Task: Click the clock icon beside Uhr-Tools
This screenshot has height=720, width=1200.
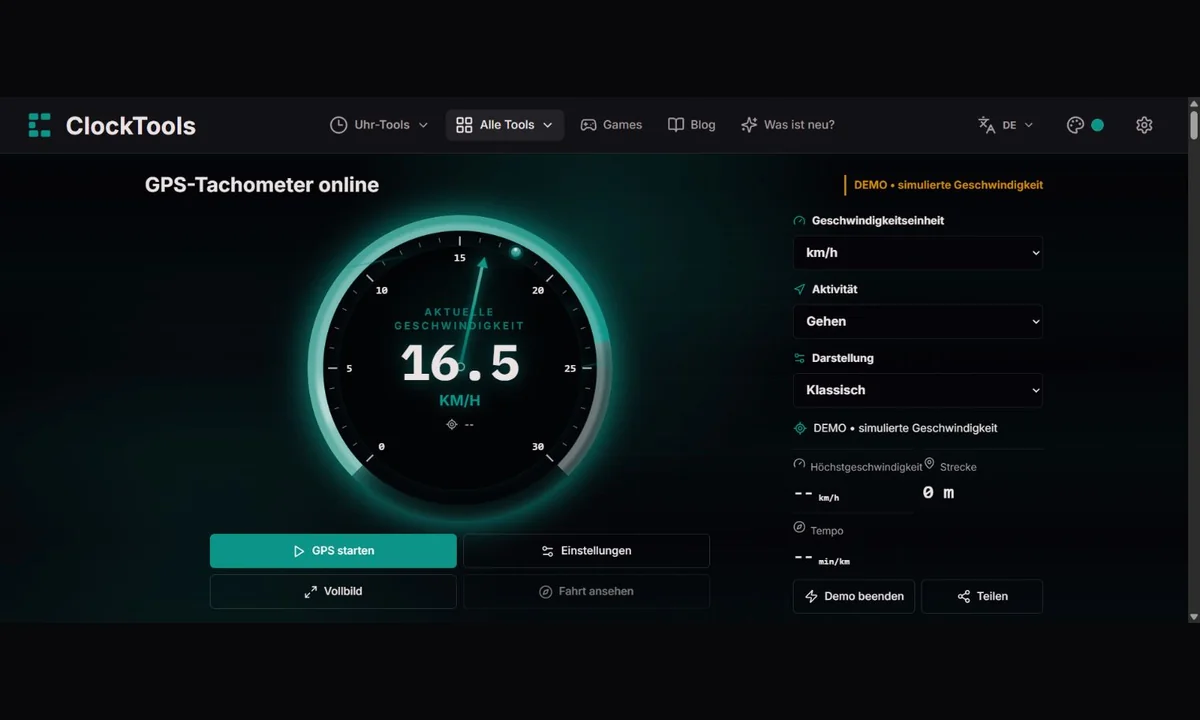Action: click(x=339, y=125)
